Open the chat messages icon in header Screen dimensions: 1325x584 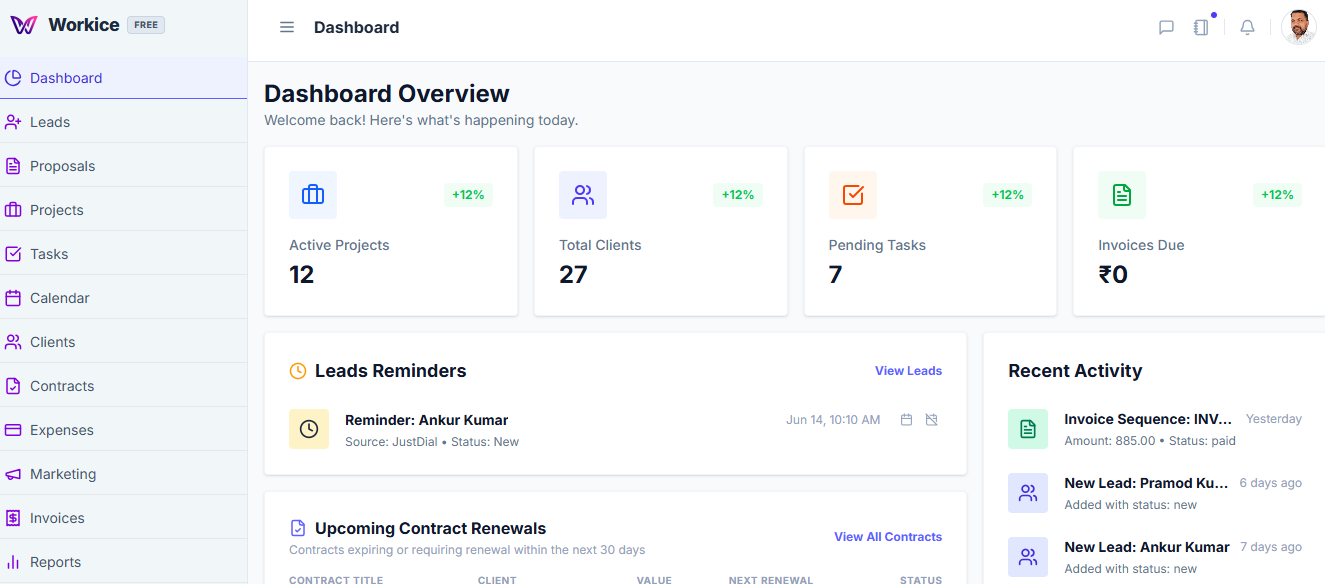tap(1166, 28)
